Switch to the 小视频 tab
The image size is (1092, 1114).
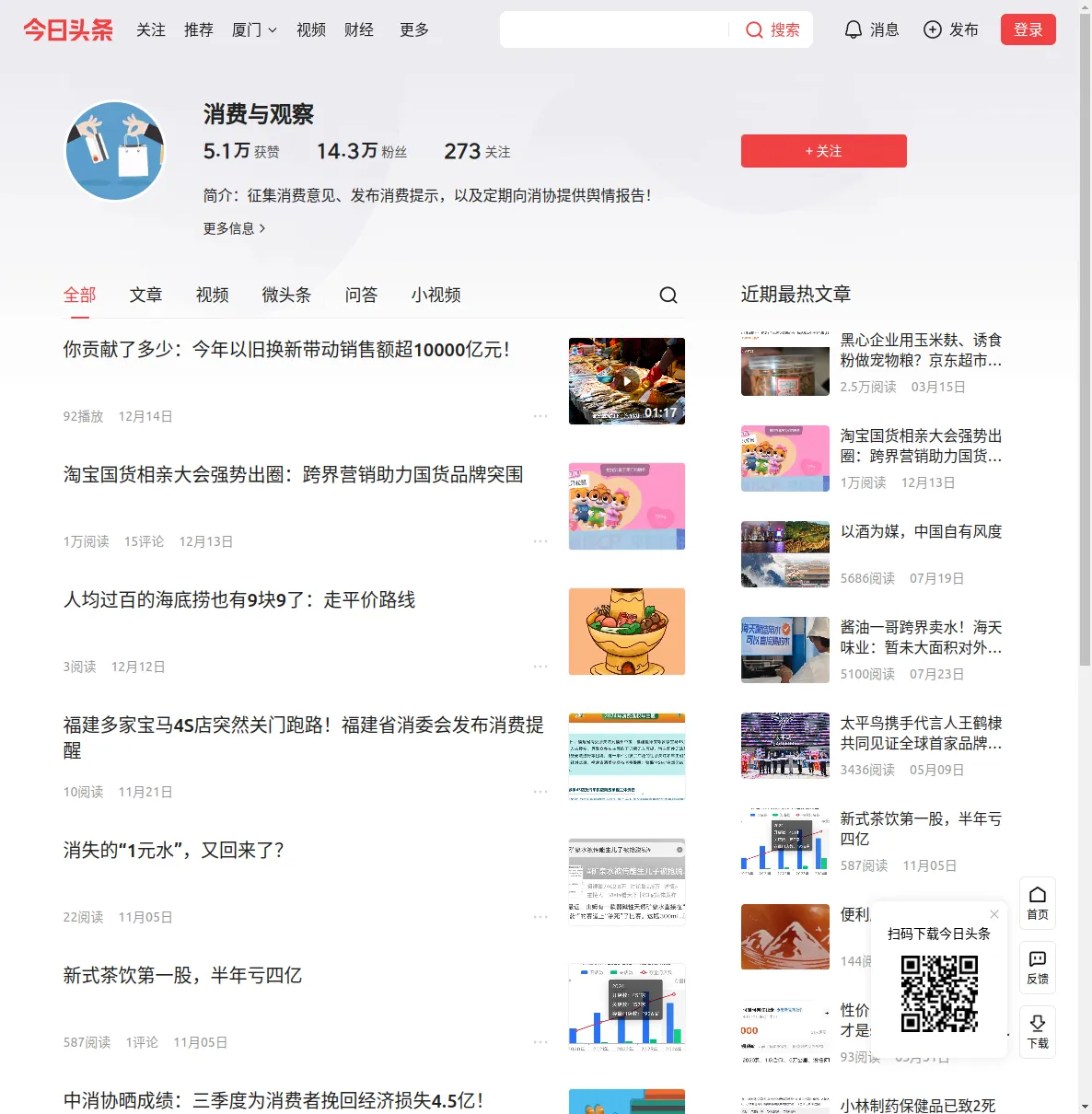(436, 295)
